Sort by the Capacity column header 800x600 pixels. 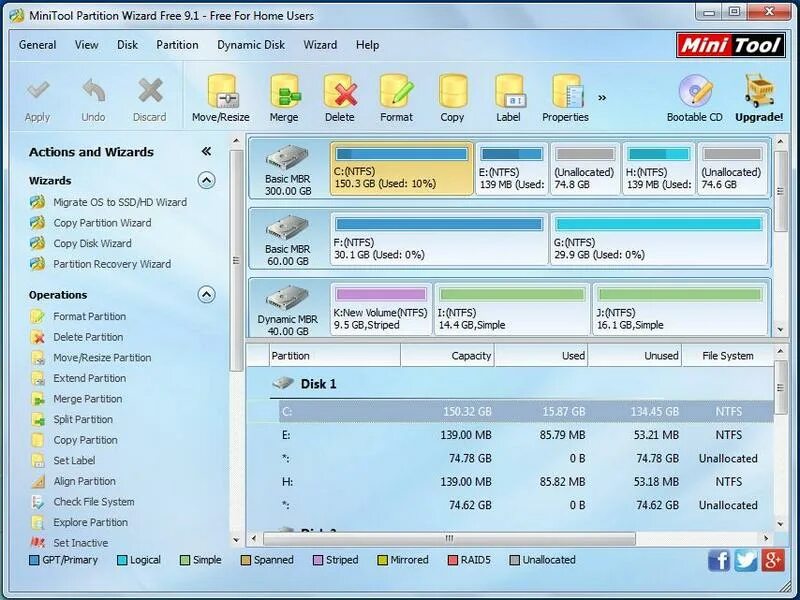(x=447, y=356)
